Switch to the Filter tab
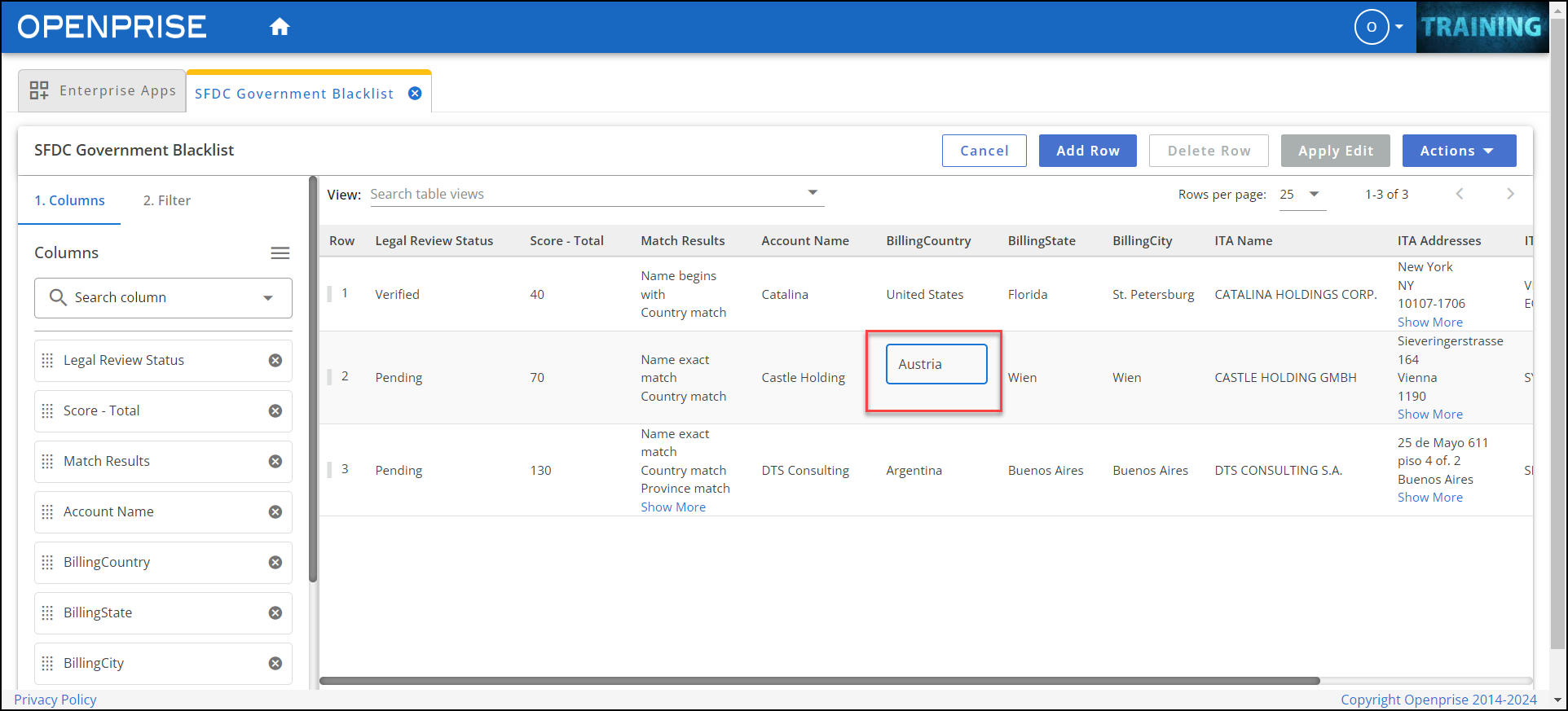Screen dimensions: 1568x711 pyautogui.click(x=166, y=200)
